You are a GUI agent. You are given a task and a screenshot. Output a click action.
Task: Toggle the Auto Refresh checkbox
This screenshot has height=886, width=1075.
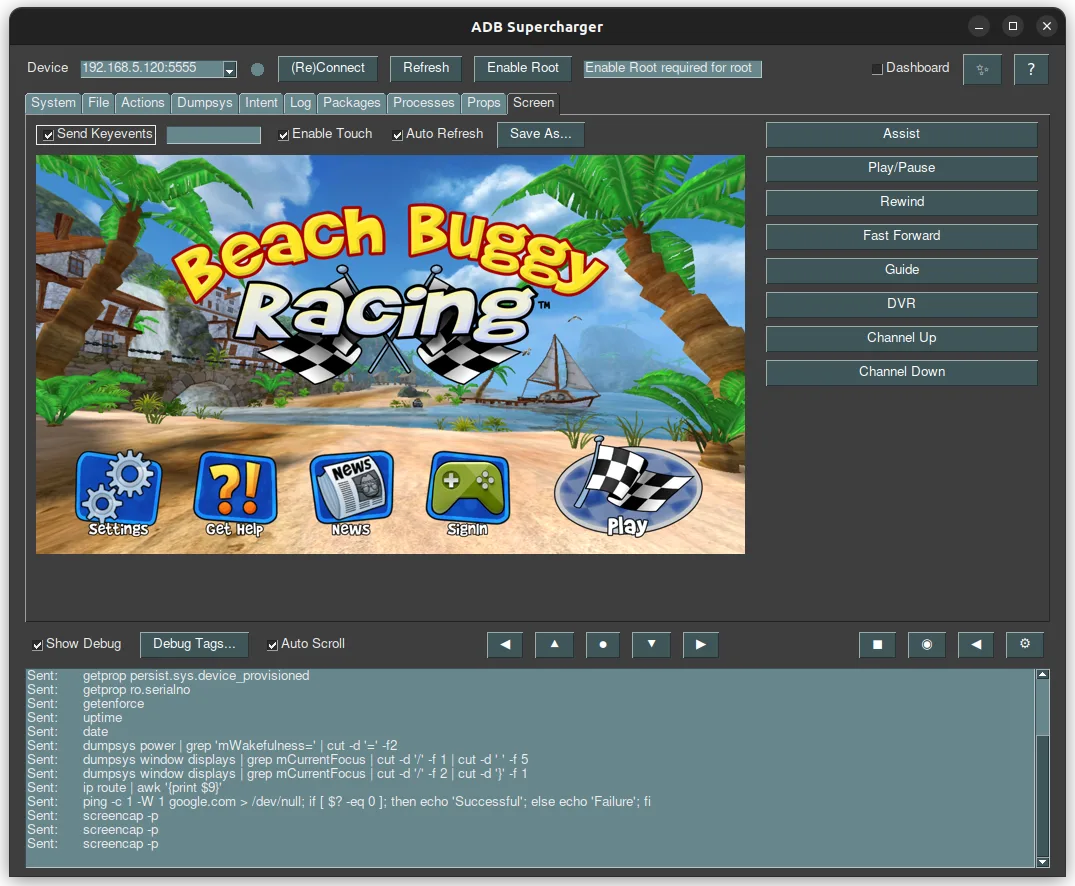click(397, 135)
